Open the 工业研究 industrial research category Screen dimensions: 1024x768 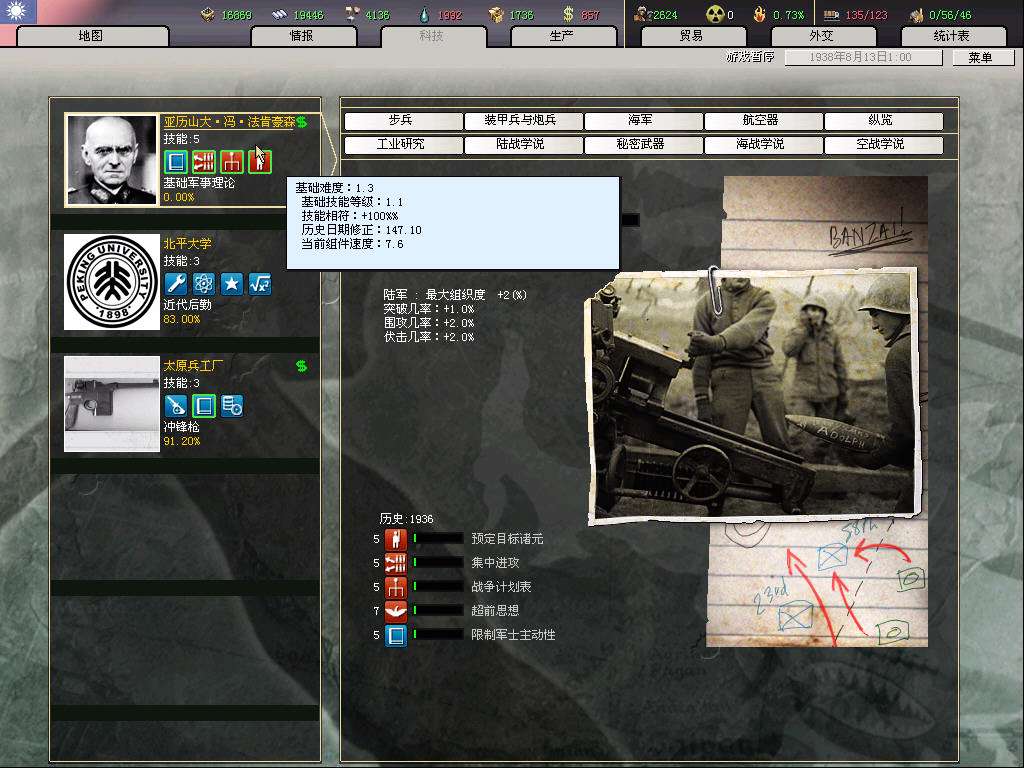point(402,145)
